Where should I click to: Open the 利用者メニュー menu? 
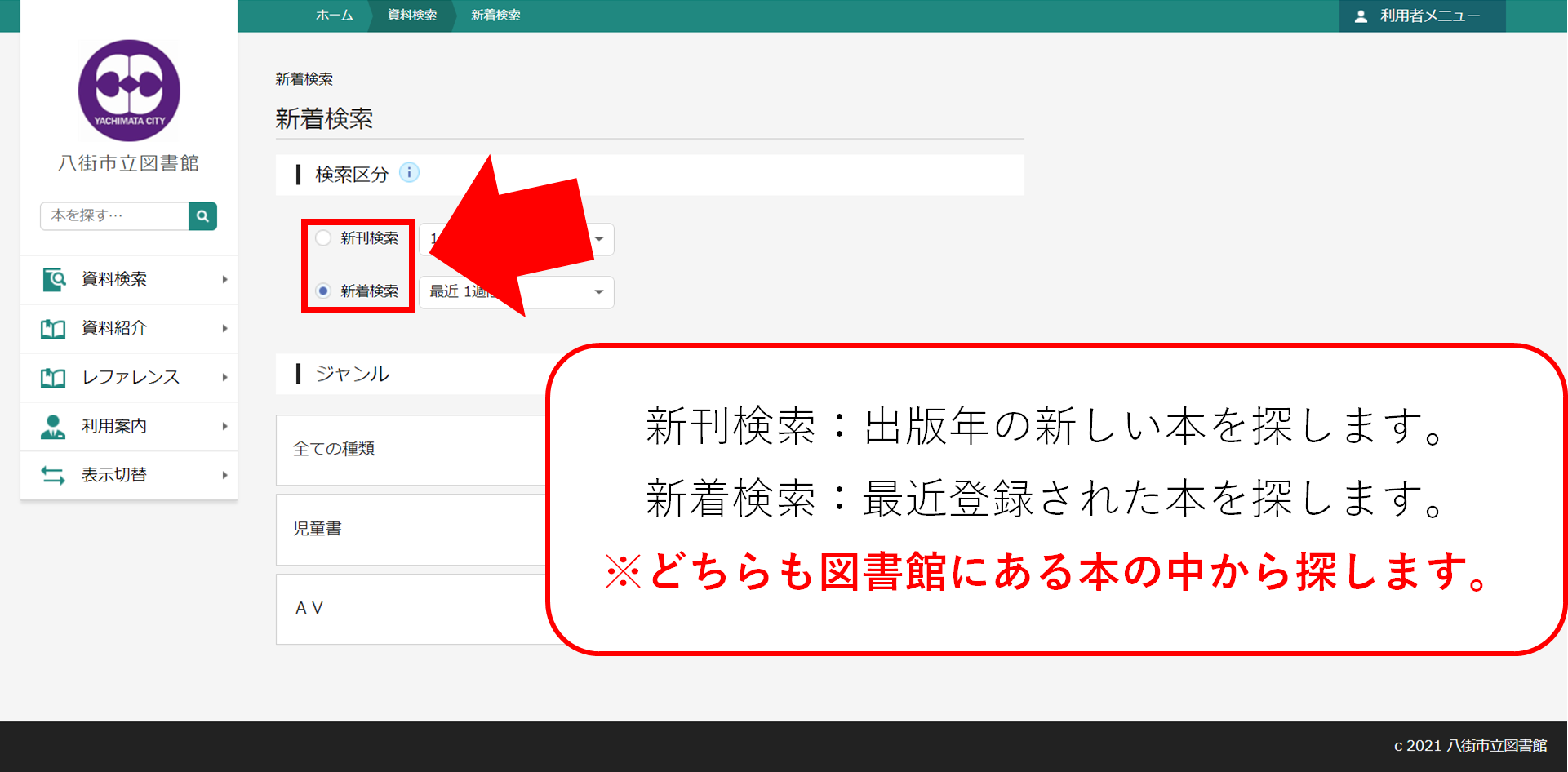click(x=1422, y=16)
